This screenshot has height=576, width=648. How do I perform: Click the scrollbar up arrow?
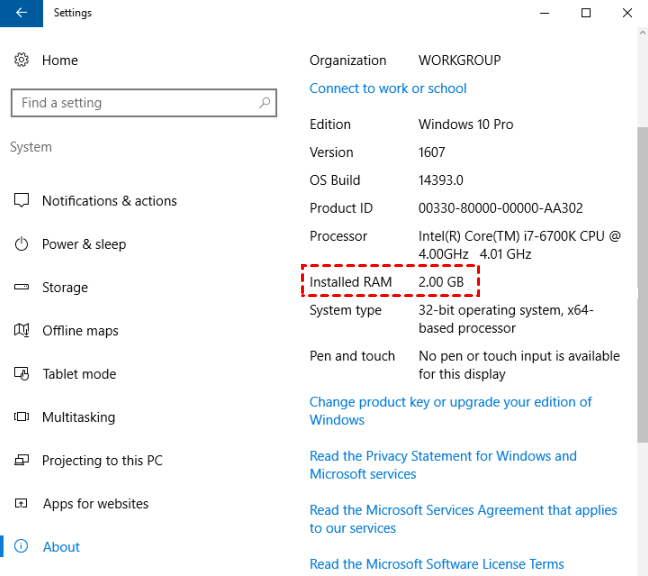(643, 33)
